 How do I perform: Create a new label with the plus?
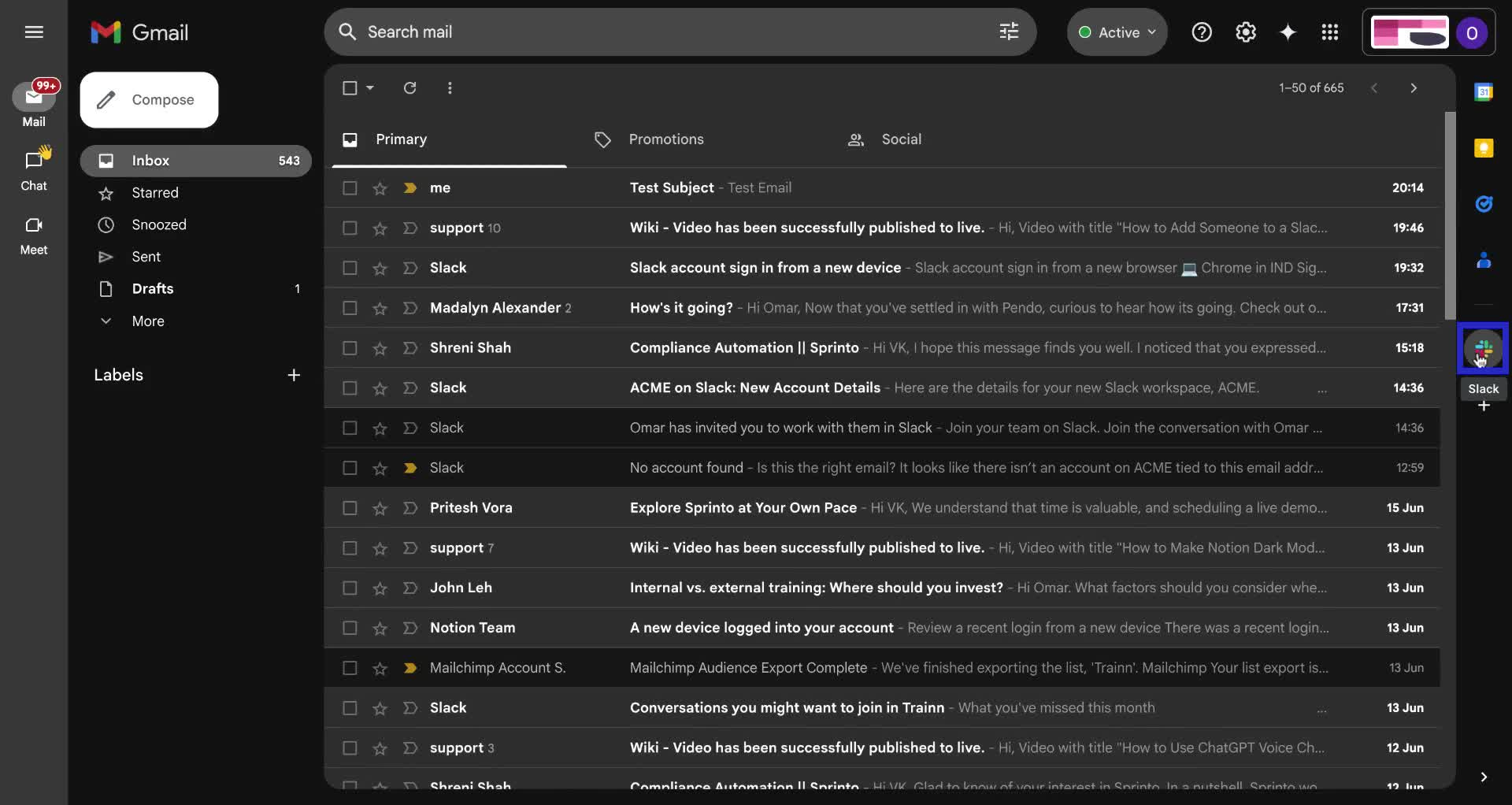click(x=294, y=375)
